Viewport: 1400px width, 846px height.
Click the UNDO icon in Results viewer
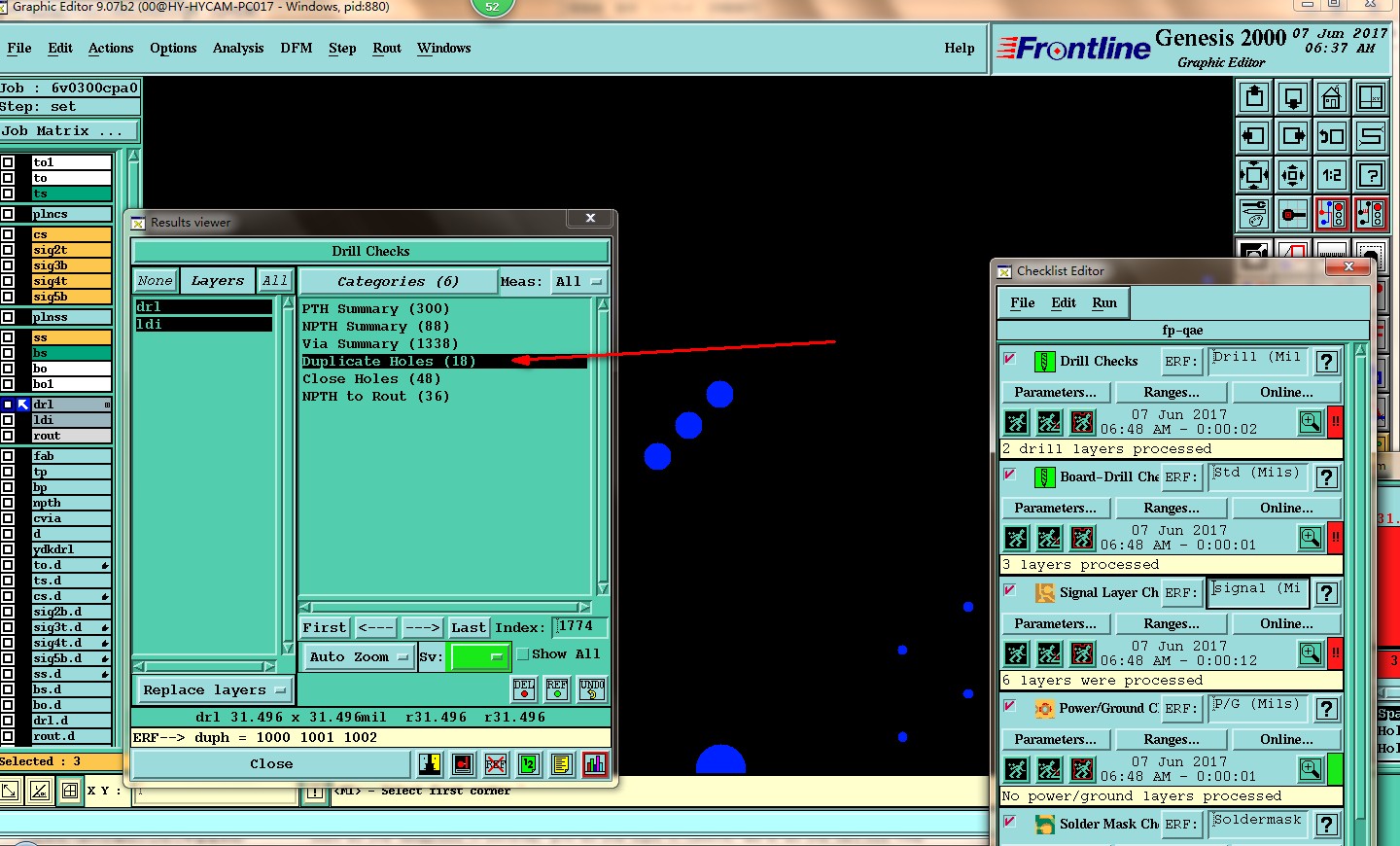point(592,689)
